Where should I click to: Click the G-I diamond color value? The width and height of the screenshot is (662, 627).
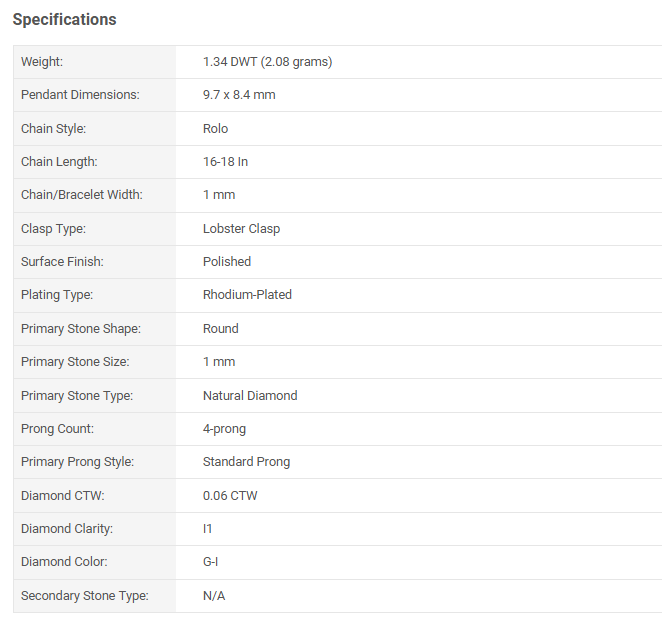pos(210,562)
